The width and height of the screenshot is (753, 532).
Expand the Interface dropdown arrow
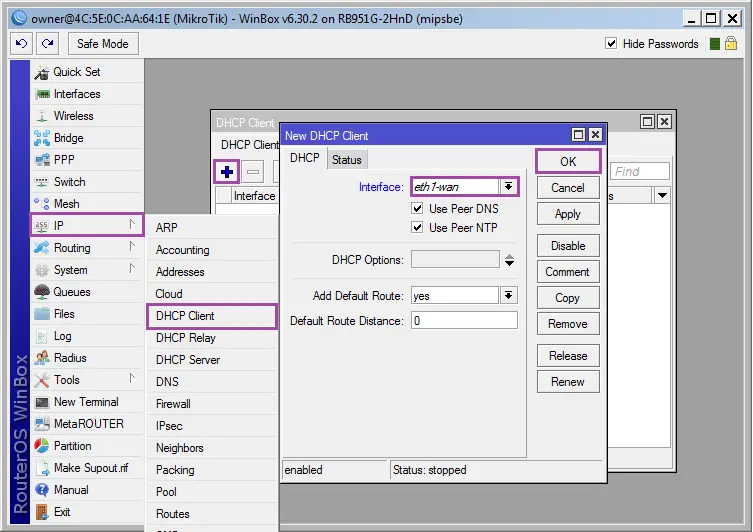pyautogui.click(x=508, y=187)
